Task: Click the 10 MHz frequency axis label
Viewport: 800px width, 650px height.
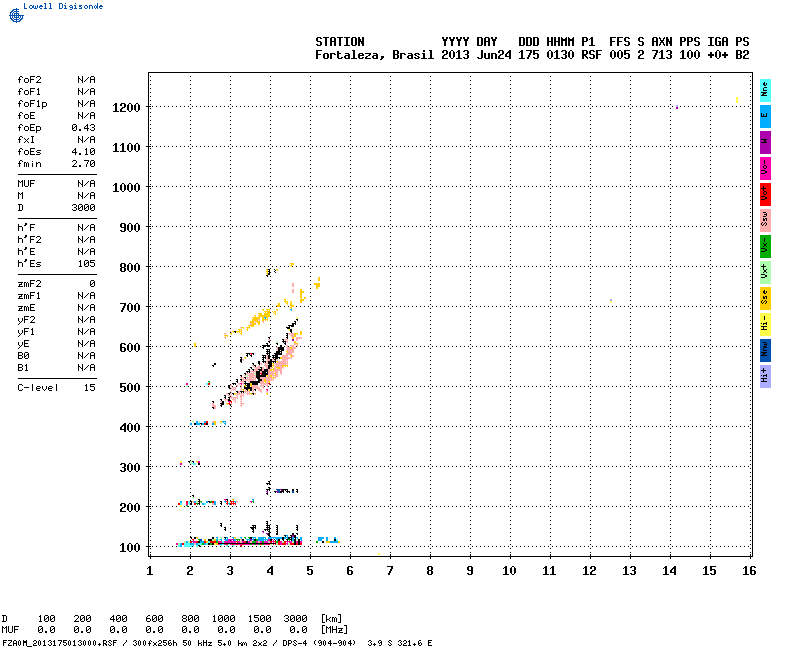Action: (509, 571)
